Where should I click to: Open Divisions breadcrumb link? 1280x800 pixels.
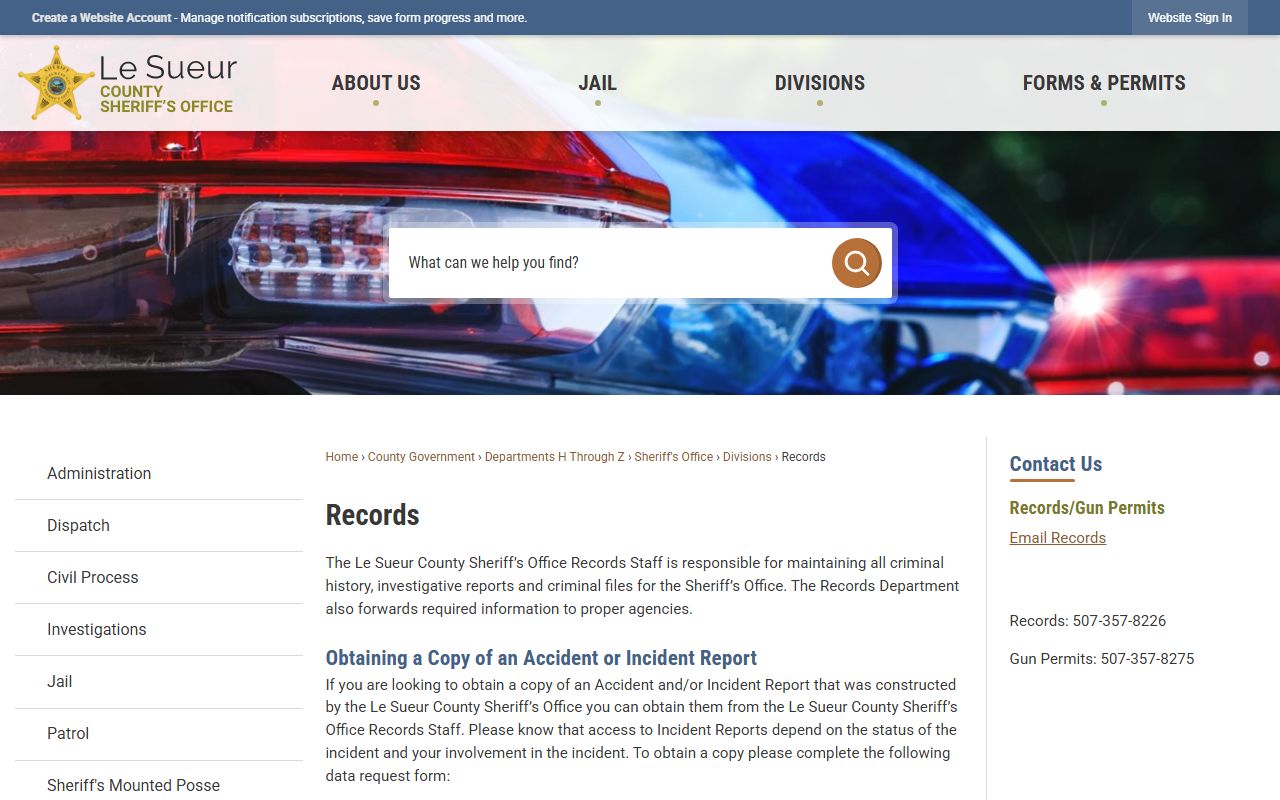pyautogui.click(x=747, y=457)
